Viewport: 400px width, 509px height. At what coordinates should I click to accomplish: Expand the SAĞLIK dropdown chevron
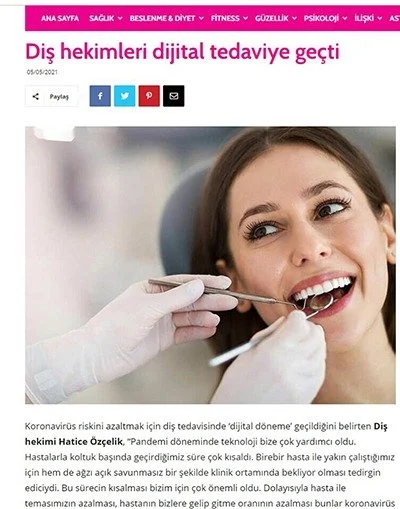pyautogui.click(x=120, y=19)
